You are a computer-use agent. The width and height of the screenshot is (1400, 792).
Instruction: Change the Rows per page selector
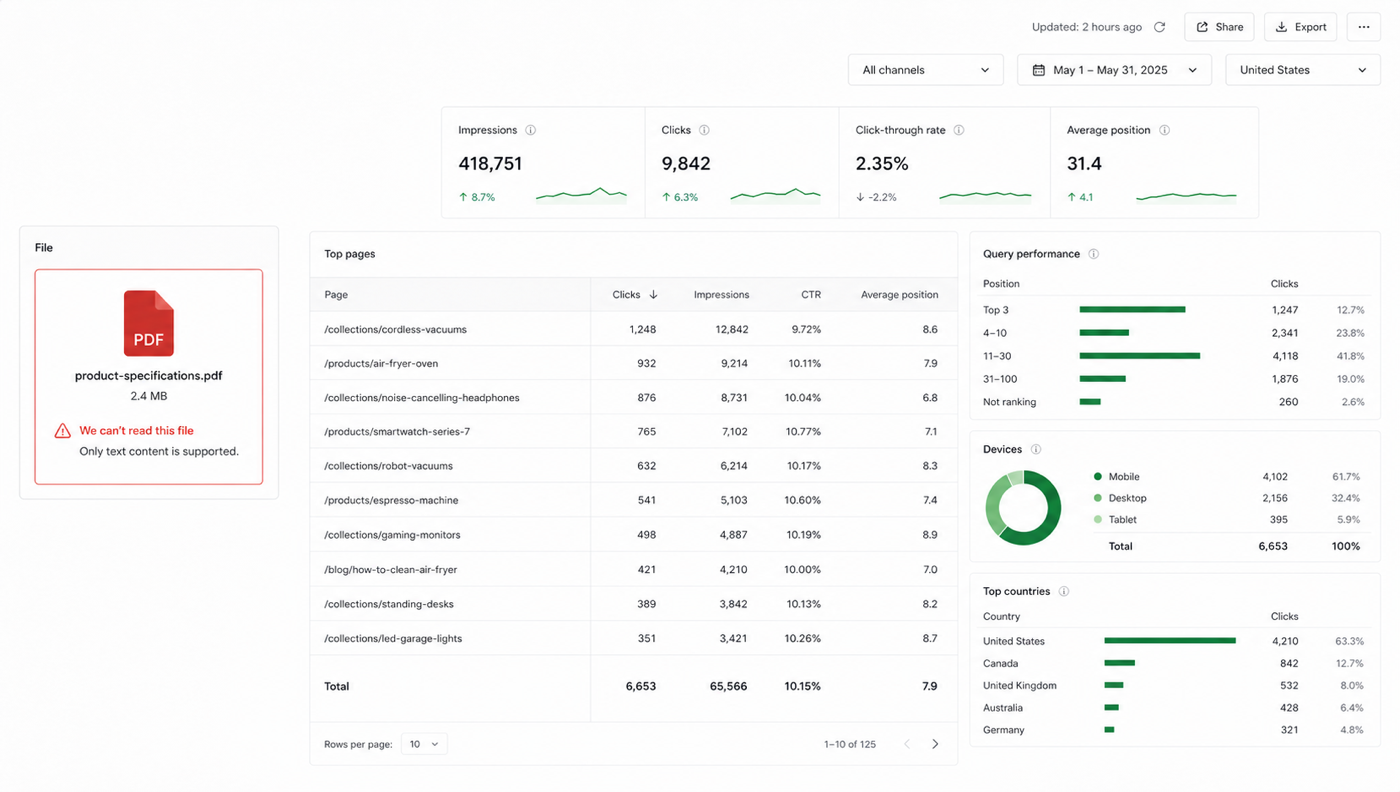click(x=424, y=744)
